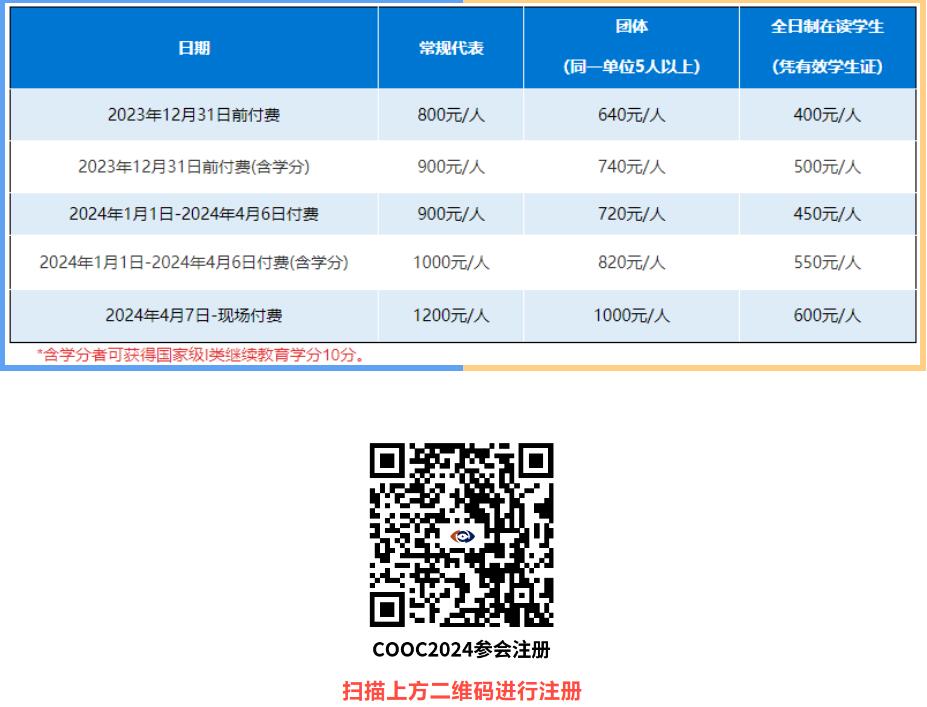The height and width of the screenshot is (707, 927).
Task: Click the 2023年12月31日前付费(含学分) row label
Action: coord(194,167)
